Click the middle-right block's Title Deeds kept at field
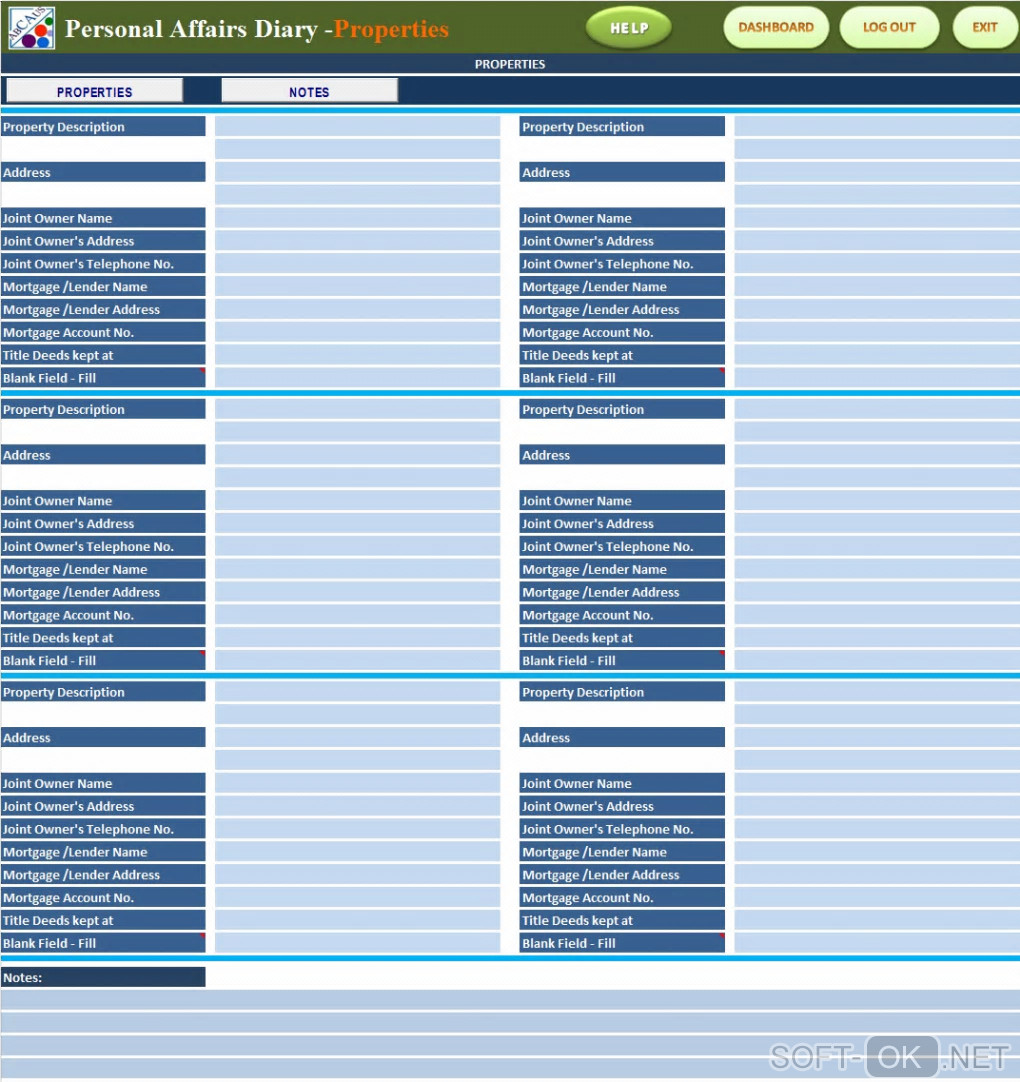The image size is (1020, 1082). pos(877,637)
